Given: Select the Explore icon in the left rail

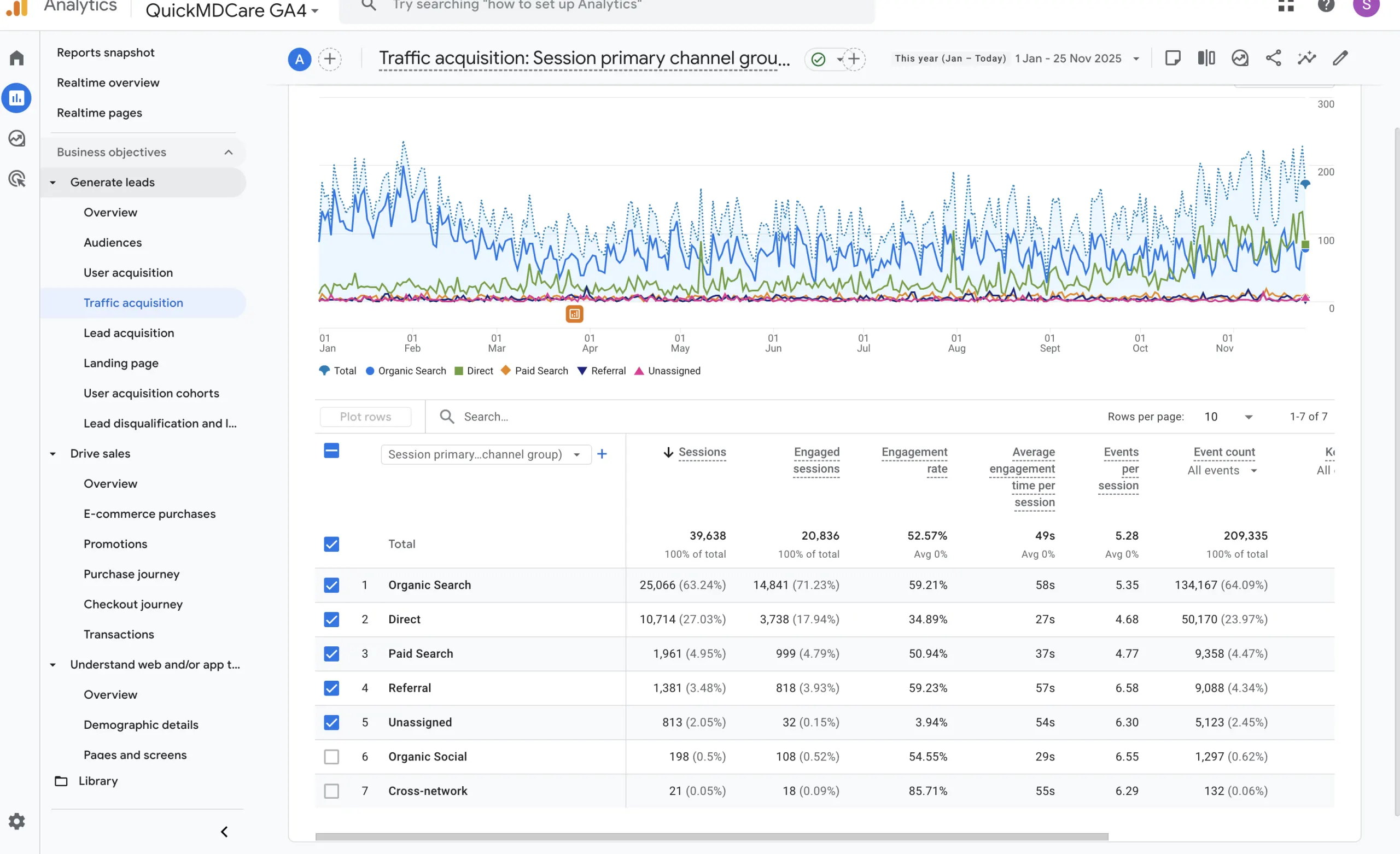Looking at the screenshot, I should tap(16, 138).
